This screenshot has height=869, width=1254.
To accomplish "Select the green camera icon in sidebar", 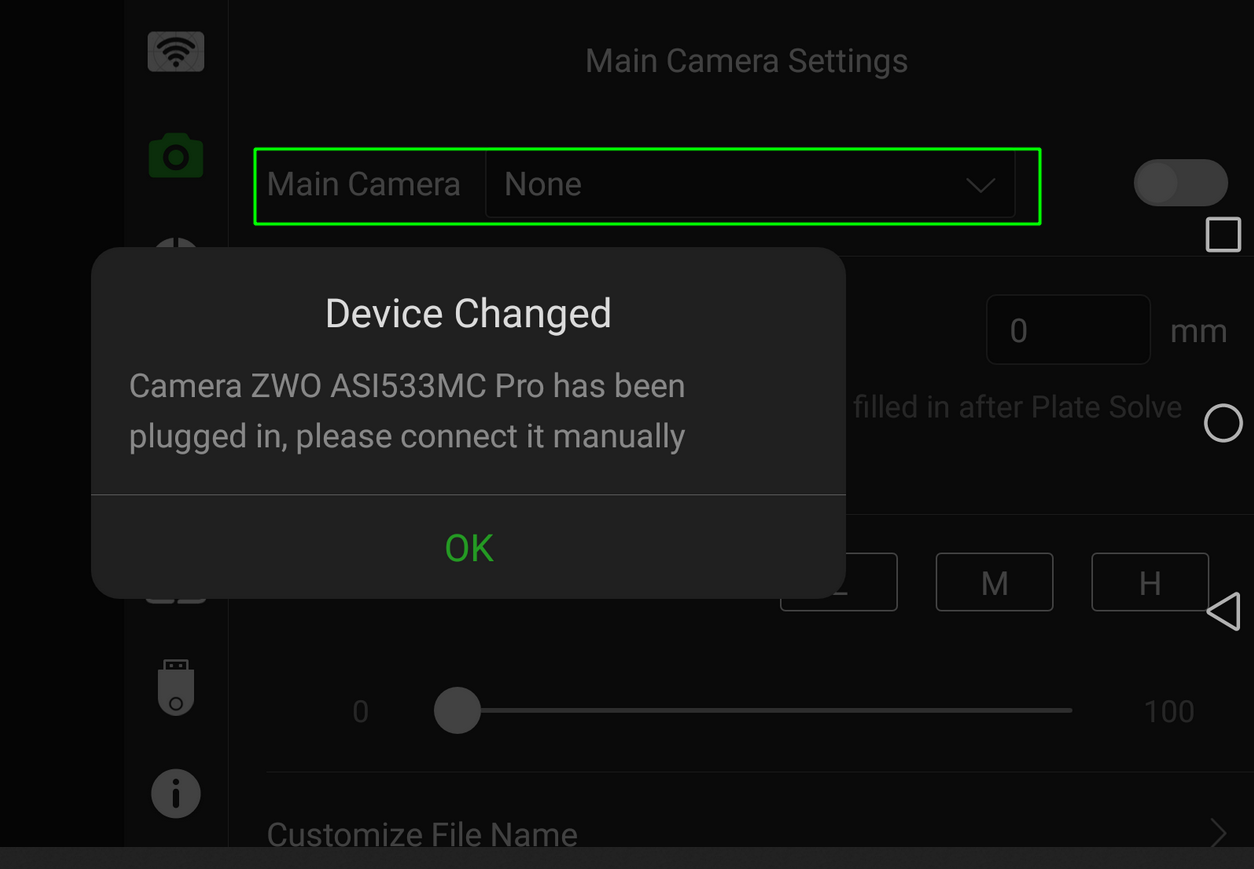I will point(176,157).
